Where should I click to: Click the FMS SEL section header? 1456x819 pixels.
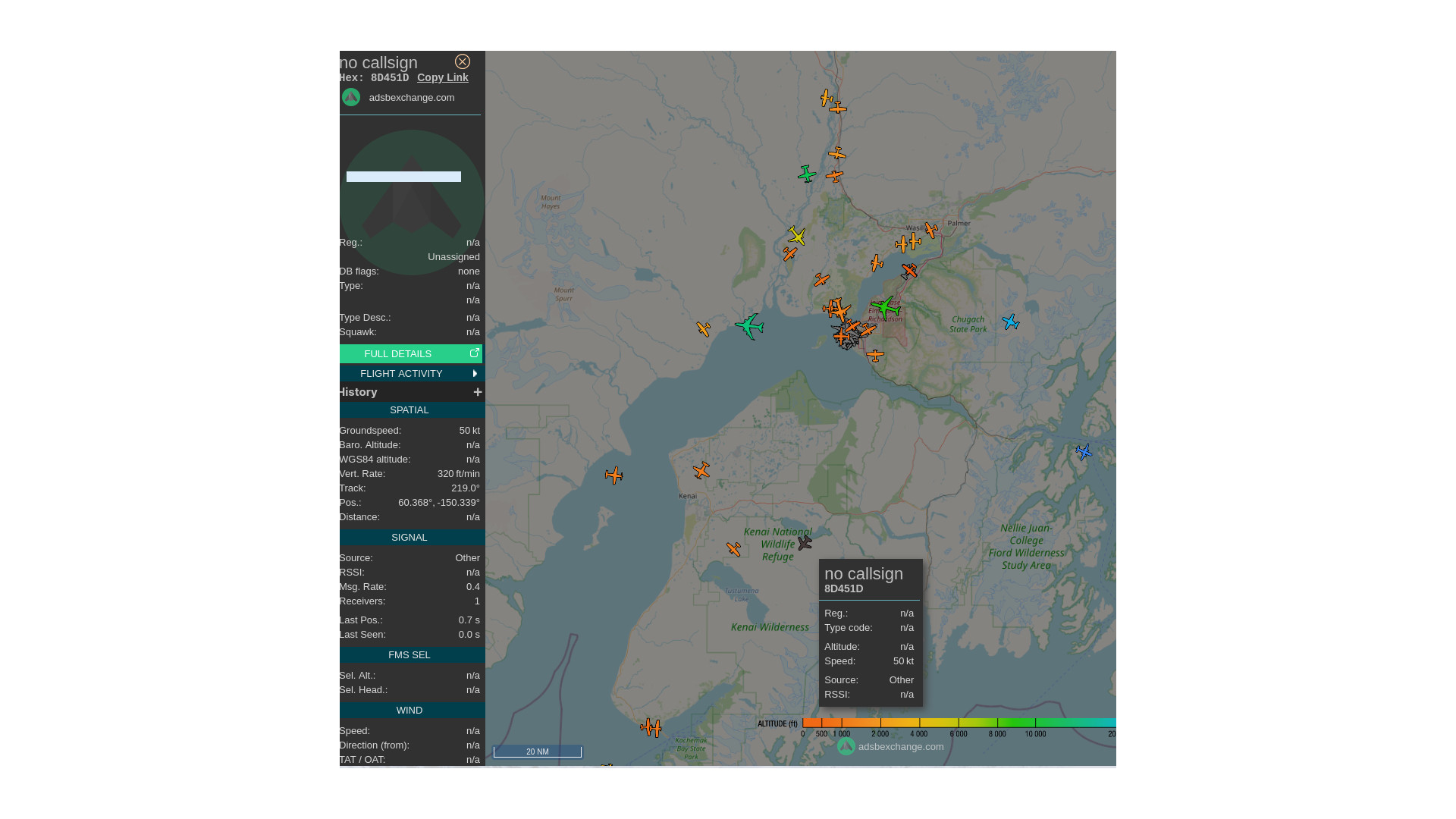(x=410, y=655)
